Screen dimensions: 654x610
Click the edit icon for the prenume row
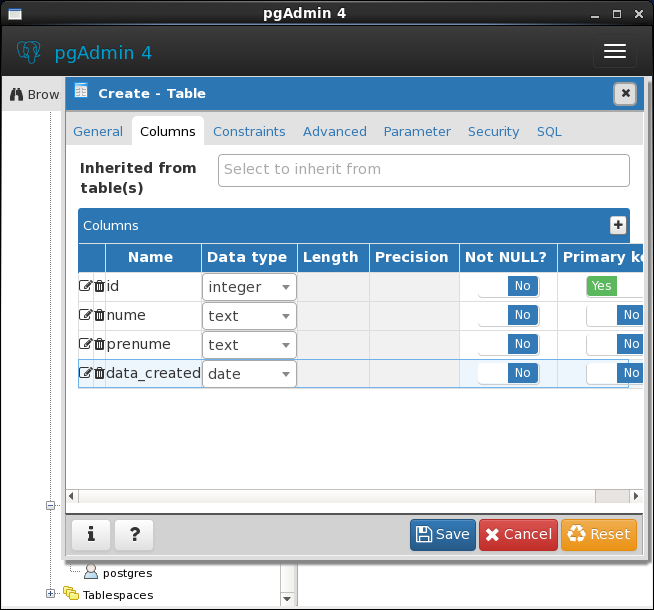(85, 344)
